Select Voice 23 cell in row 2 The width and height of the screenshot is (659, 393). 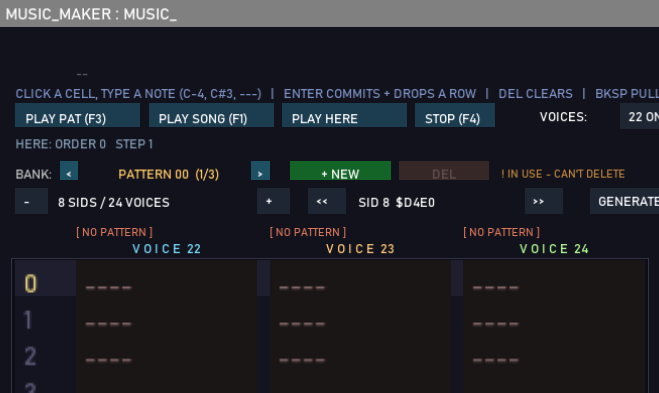360,351
